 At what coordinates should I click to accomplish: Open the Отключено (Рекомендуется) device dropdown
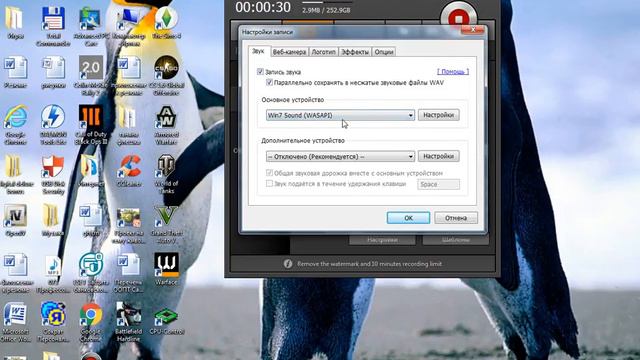click(340, 156)
